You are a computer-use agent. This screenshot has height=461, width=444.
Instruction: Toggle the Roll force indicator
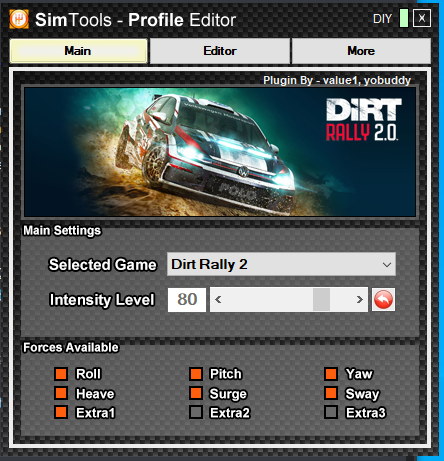(x=61, y=374)
